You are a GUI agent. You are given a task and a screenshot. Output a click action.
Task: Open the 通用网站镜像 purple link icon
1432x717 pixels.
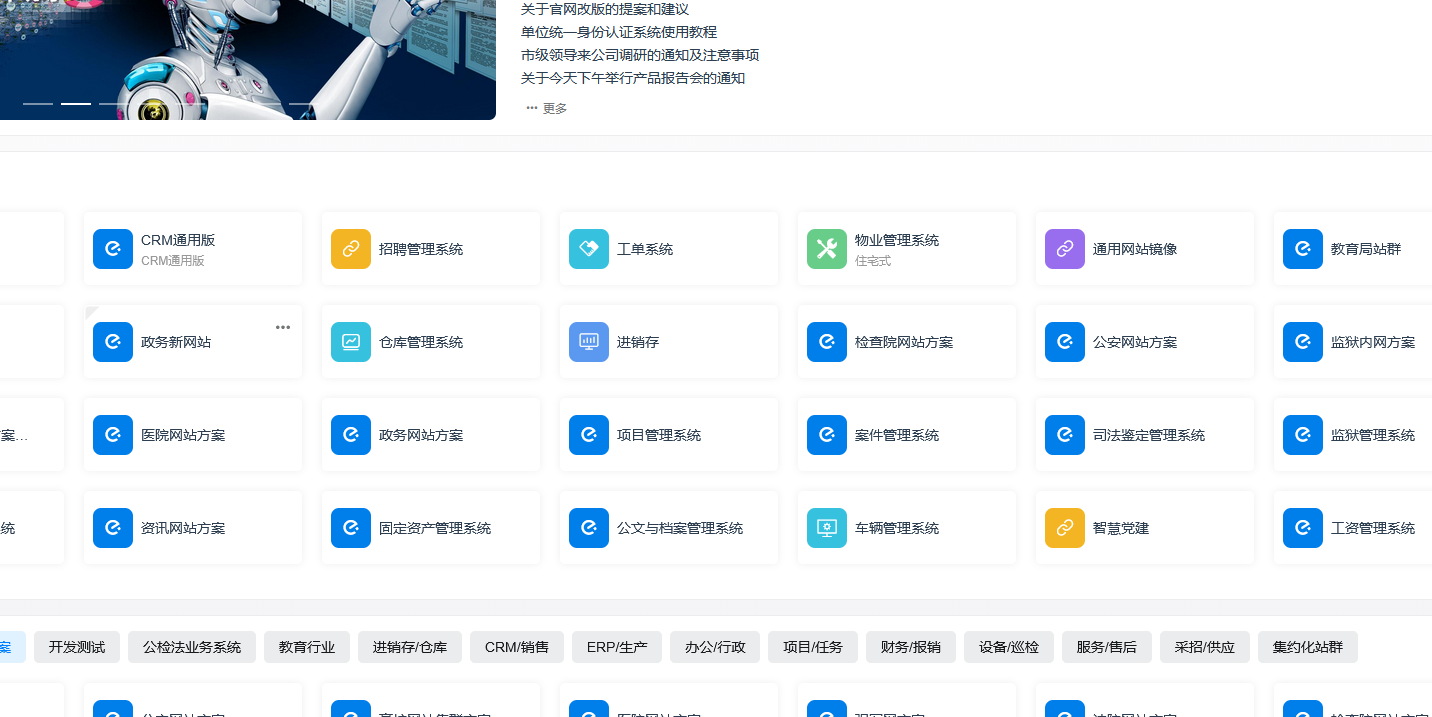tap(1065, 249)
